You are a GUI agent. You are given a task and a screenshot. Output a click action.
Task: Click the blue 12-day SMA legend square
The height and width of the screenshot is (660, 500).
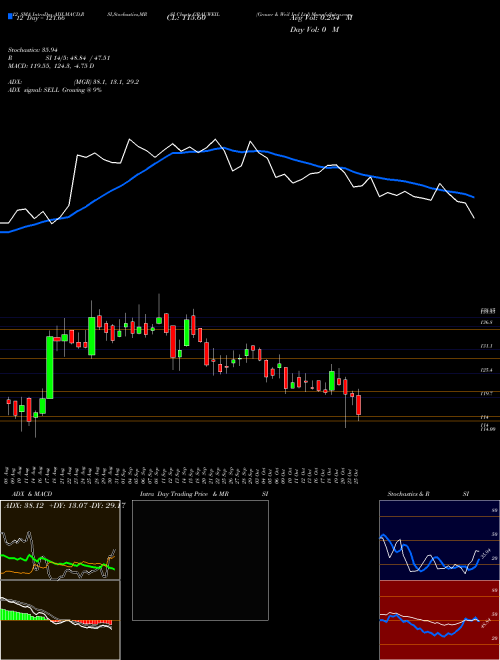(10, 16)
